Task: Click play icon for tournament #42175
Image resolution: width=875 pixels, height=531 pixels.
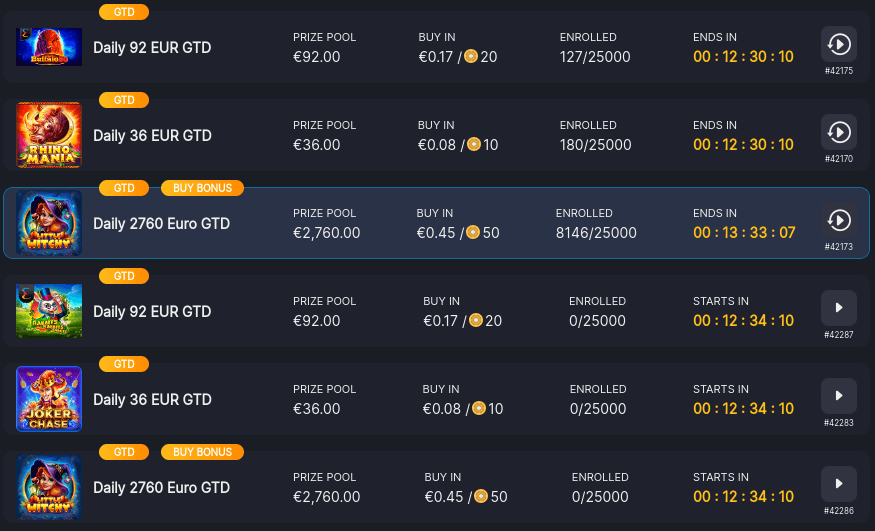Action: tap(838, 44)
